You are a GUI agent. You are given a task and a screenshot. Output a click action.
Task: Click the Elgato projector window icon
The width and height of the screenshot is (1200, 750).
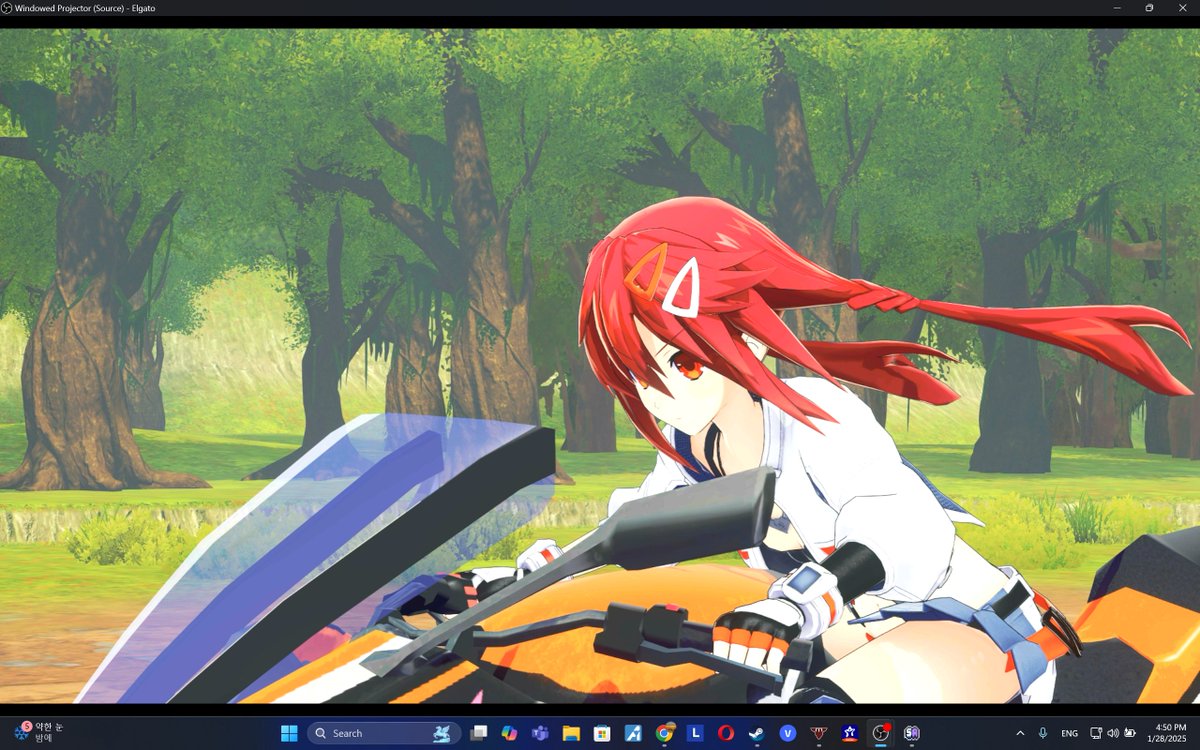click(7, 8)
